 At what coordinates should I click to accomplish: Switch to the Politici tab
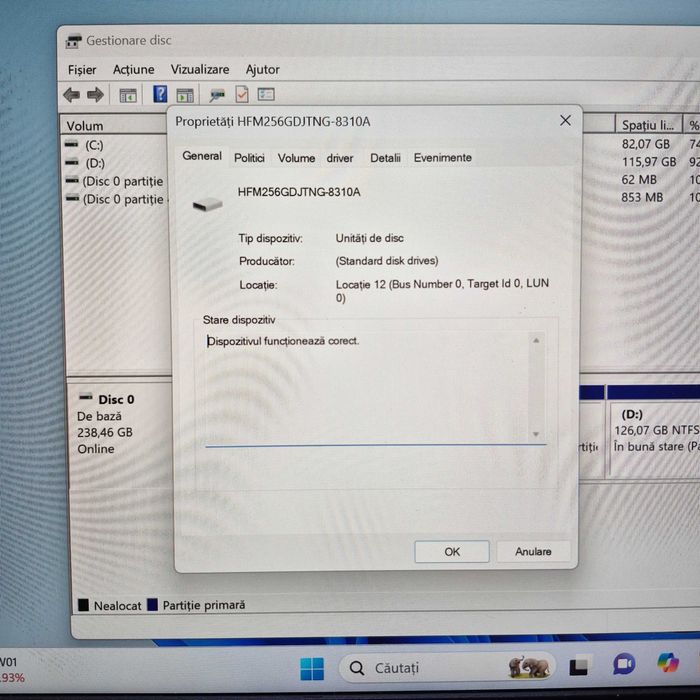click(249, 158)
